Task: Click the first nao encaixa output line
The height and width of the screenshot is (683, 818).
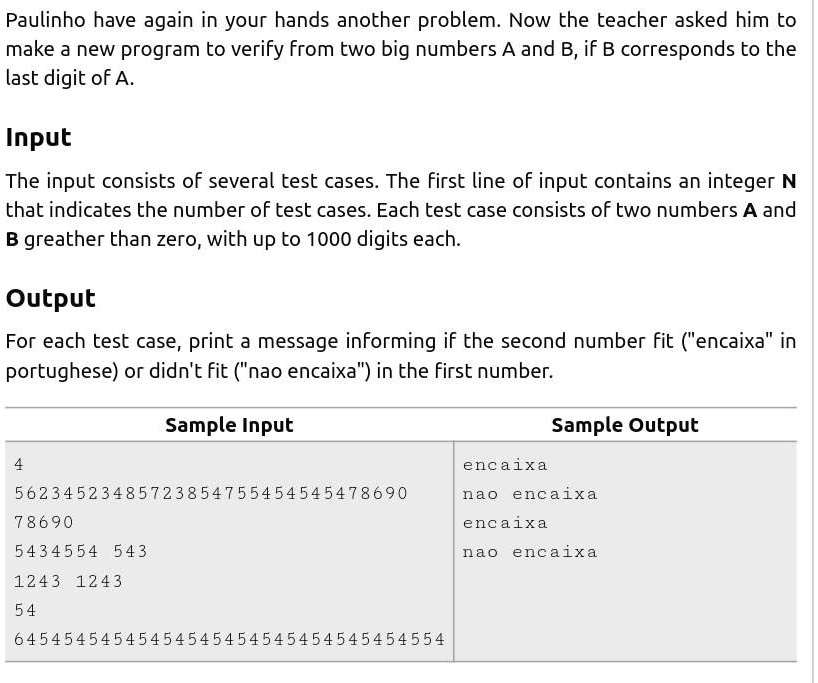Action: coord(530,494)
